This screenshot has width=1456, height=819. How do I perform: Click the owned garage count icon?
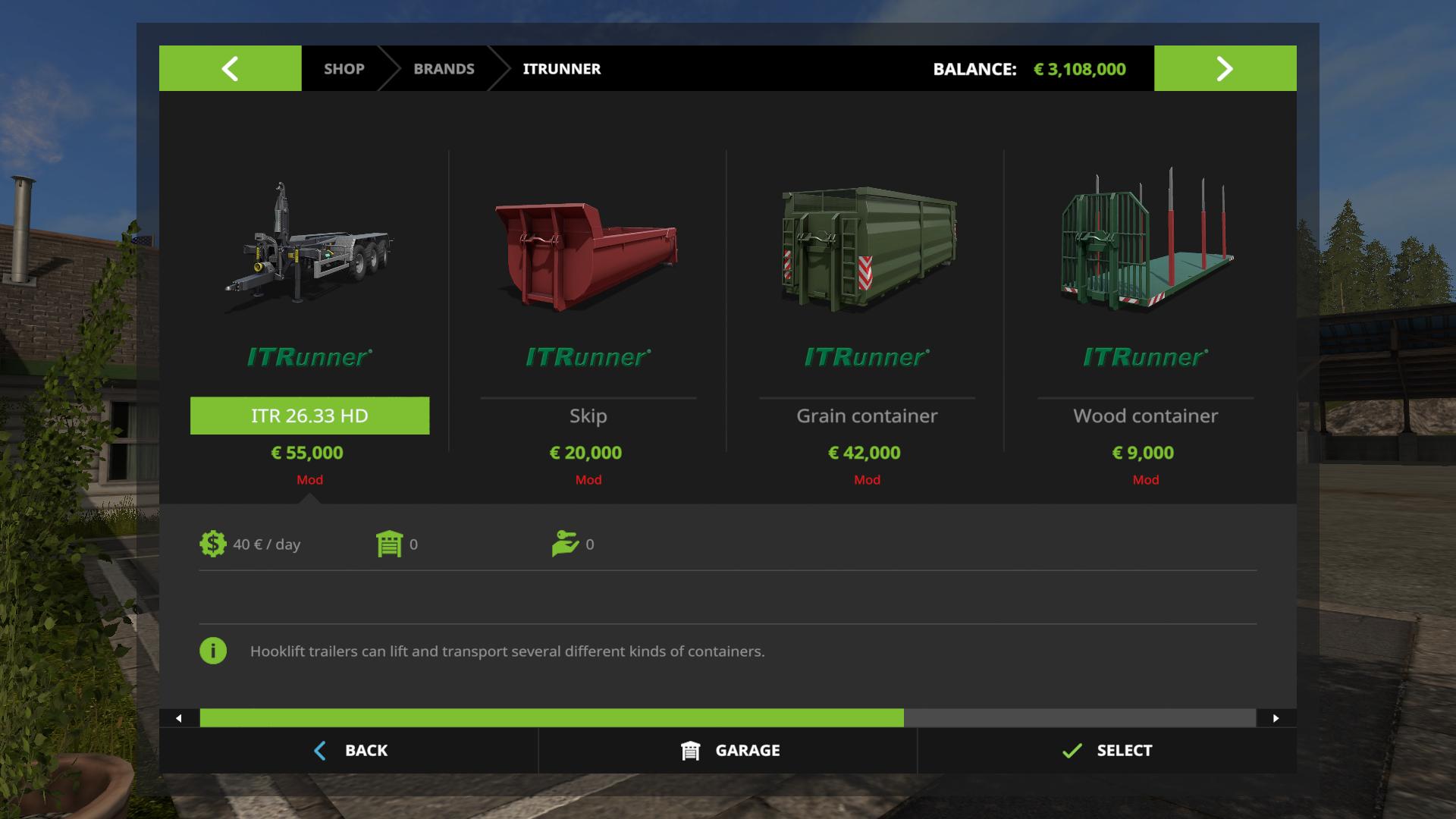coord(389,544)
